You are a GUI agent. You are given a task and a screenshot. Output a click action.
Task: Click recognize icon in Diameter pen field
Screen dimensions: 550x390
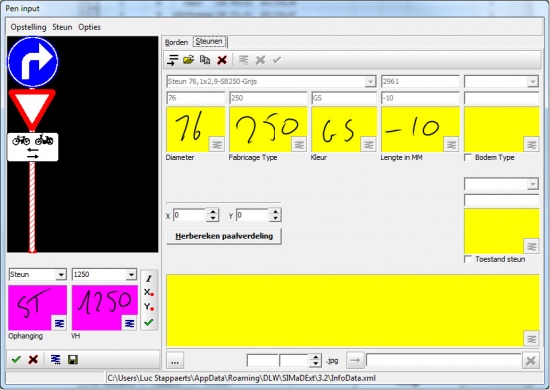pyautogui.click(x=217, y=144)
